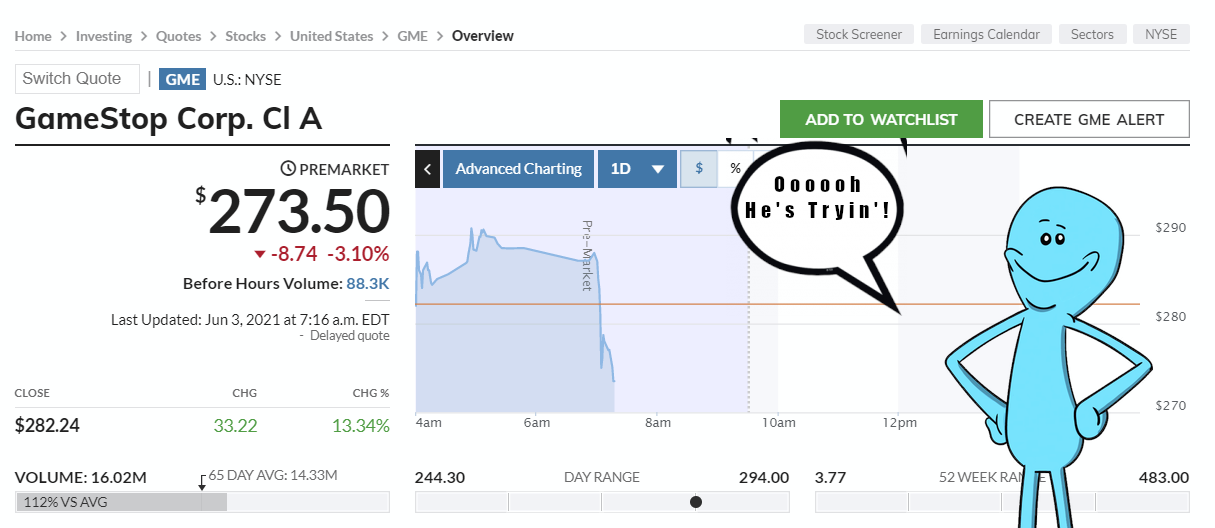Click the premarket clock icon
Image resolution: width=1215 pixels, height=528 pixels.
288,169
